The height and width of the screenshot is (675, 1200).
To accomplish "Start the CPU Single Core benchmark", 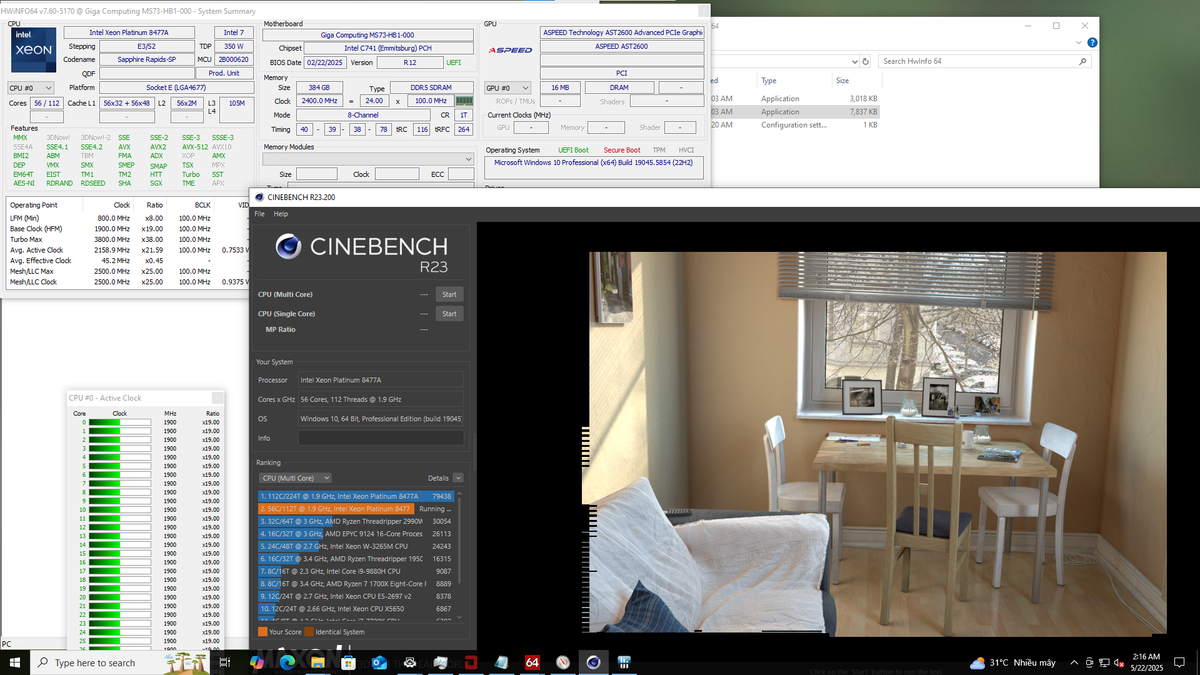I will click(449, 313).
